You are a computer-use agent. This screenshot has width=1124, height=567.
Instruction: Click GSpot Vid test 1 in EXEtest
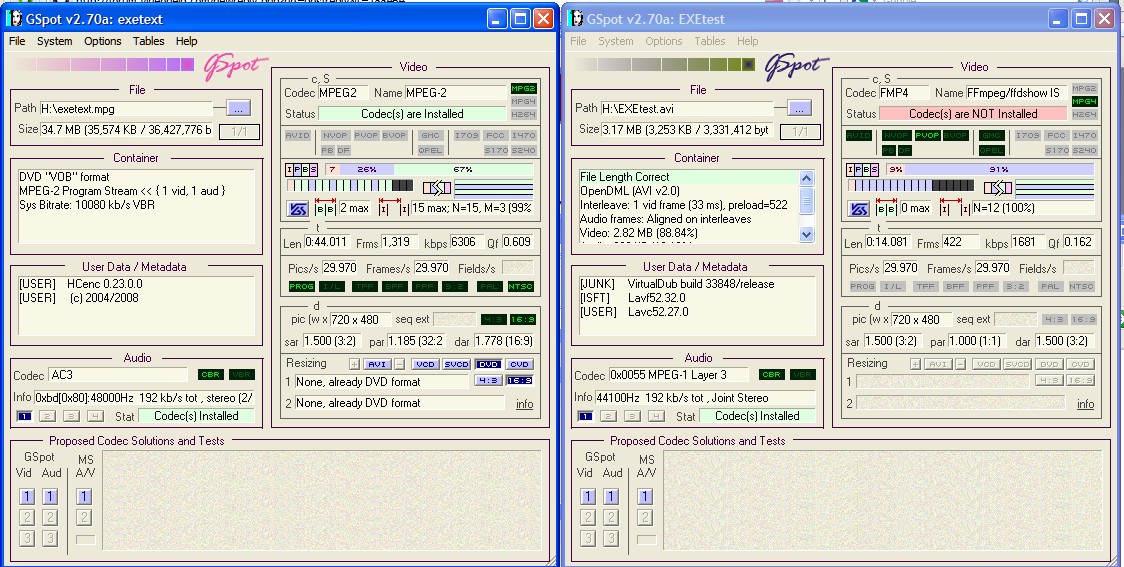(x=588, y=496)
